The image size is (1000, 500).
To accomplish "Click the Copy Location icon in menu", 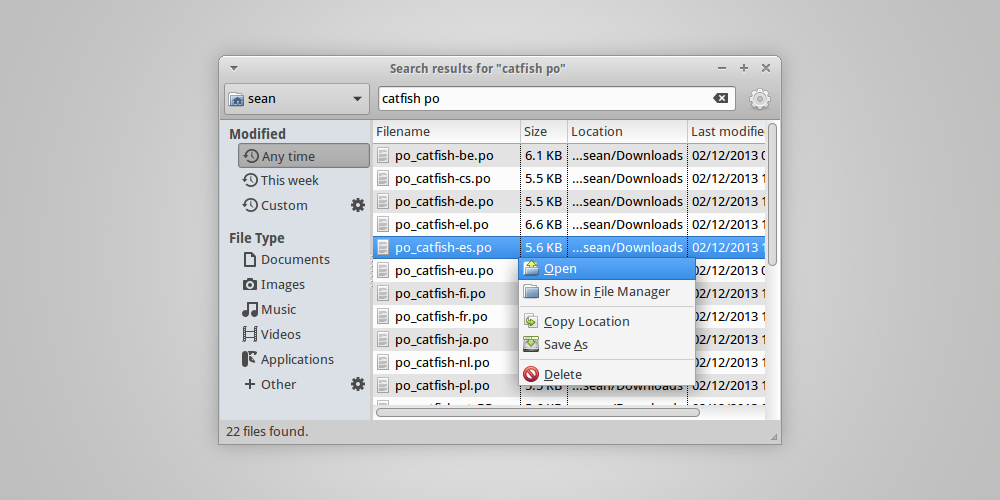I will [531, 321].
